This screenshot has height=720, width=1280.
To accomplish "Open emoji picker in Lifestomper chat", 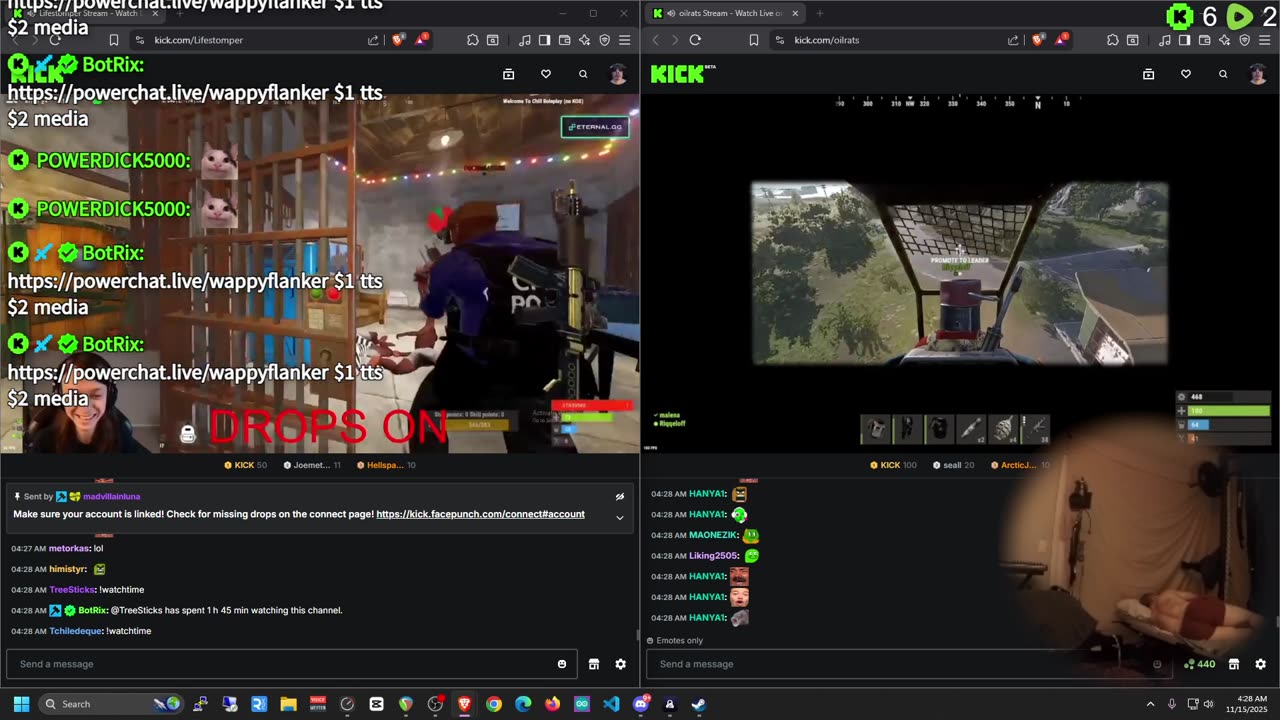I will pyautogui.click(x=562, y=664).
